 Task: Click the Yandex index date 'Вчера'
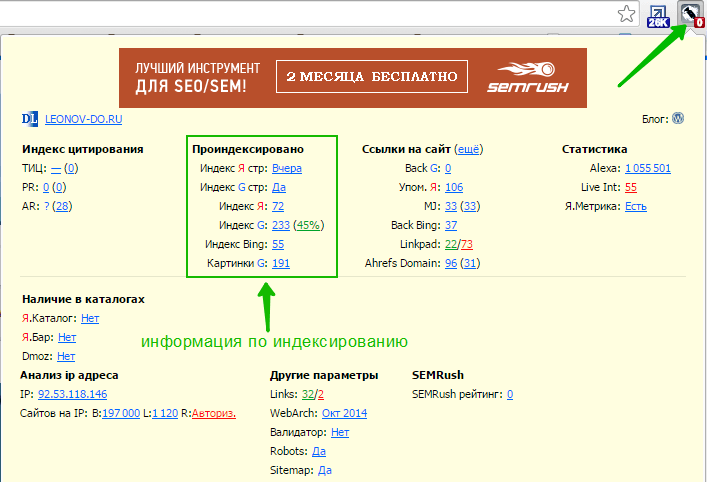pyautogui.click(x=286, y=168)
